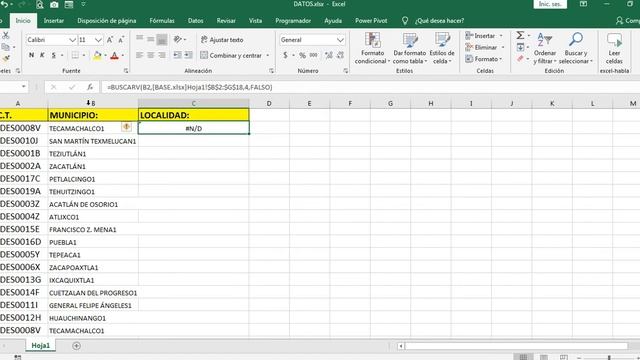Image resolution: width=640 pixels, height=360 pixels.
Task: Click the Cut scissors icon
Action: 6,36
